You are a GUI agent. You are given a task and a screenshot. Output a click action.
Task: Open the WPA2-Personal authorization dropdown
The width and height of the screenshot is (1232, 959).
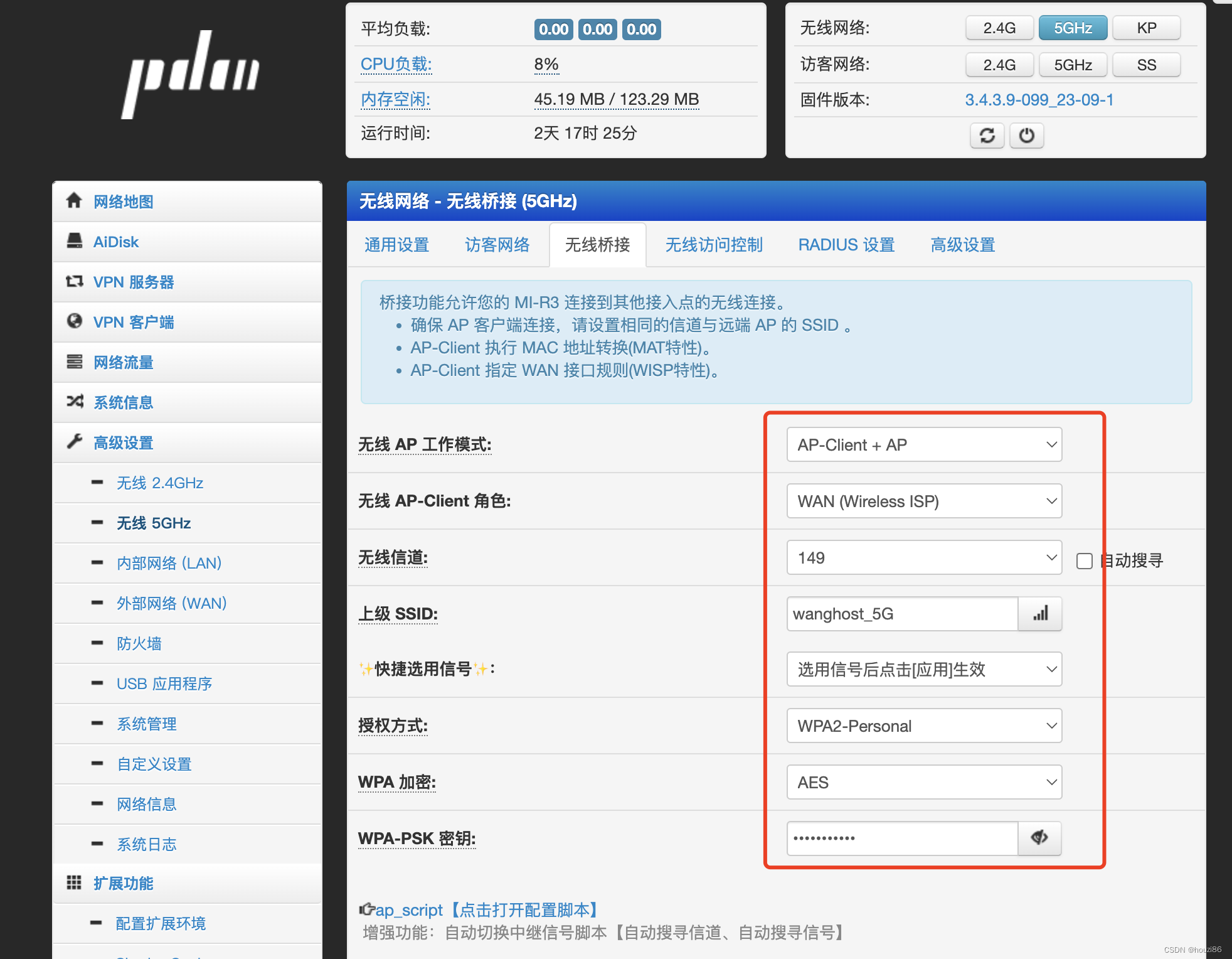coord(923,726)
